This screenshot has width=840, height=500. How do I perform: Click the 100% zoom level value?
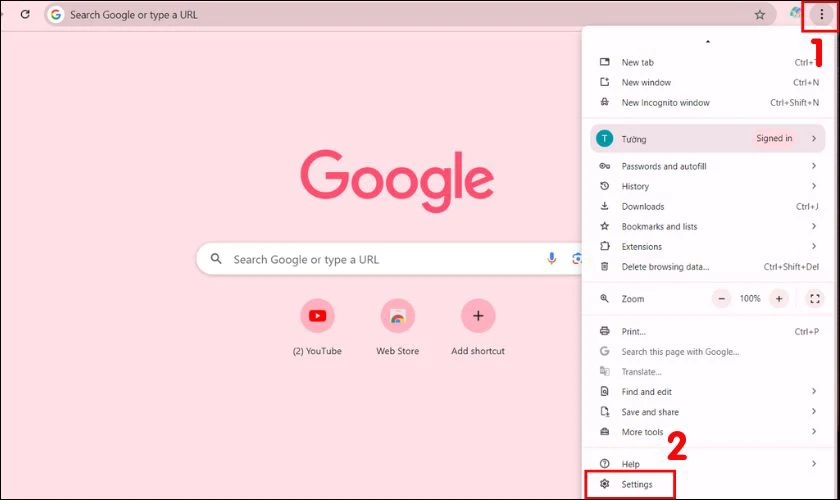tap(750, 298)
